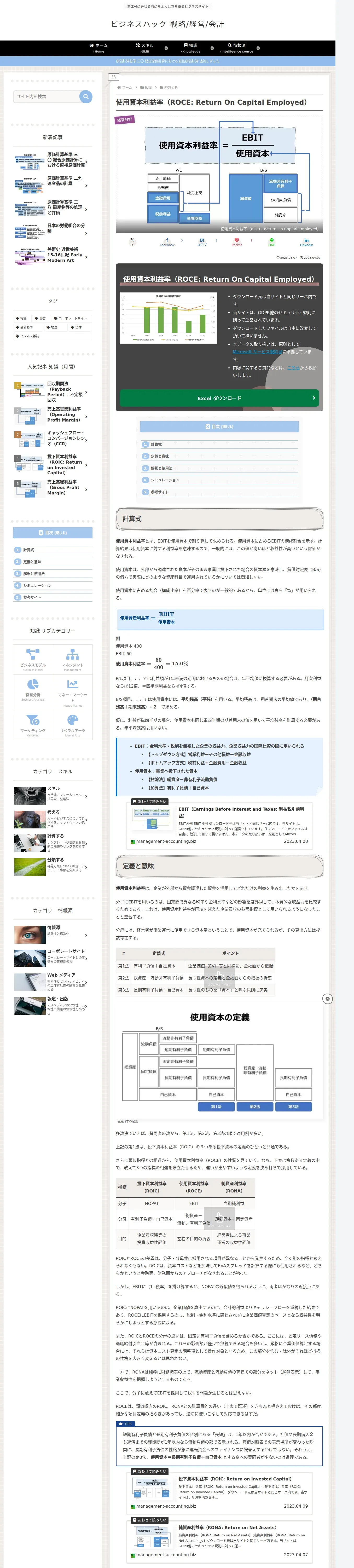Expand dropdown arrow next to 情報源 menu

258,48
